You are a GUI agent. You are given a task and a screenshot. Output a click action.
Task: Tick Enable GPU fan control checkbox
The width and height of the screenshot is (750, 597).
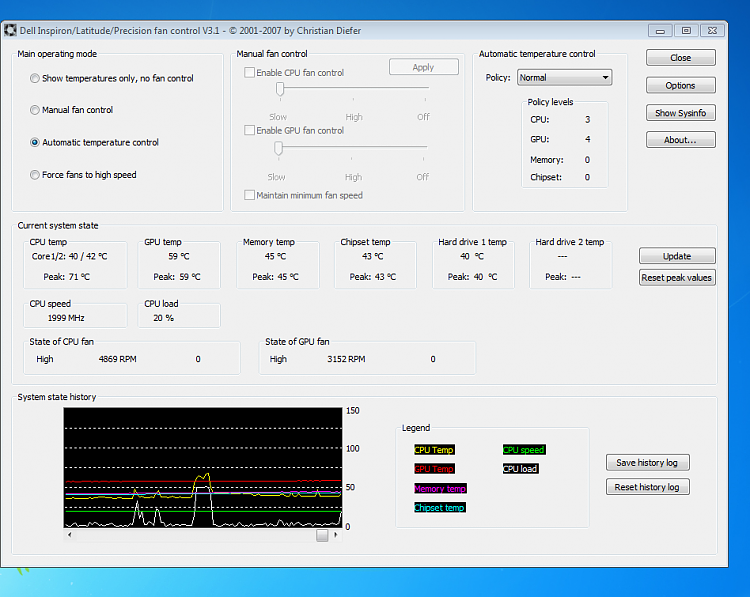[249, 130]
